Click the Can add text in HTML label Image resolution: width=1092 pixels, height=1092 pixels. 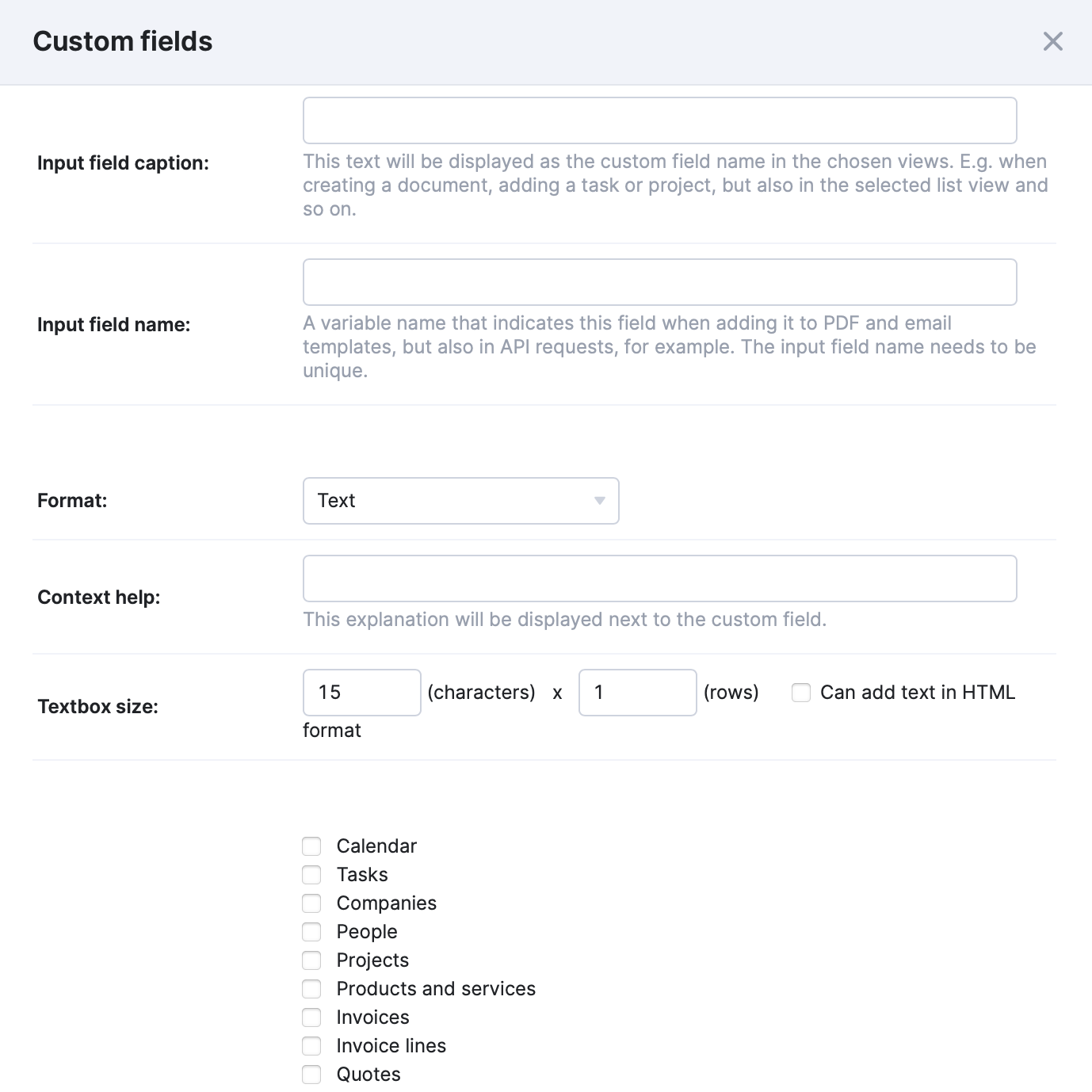pyautogui.click(x=917, y=693)
